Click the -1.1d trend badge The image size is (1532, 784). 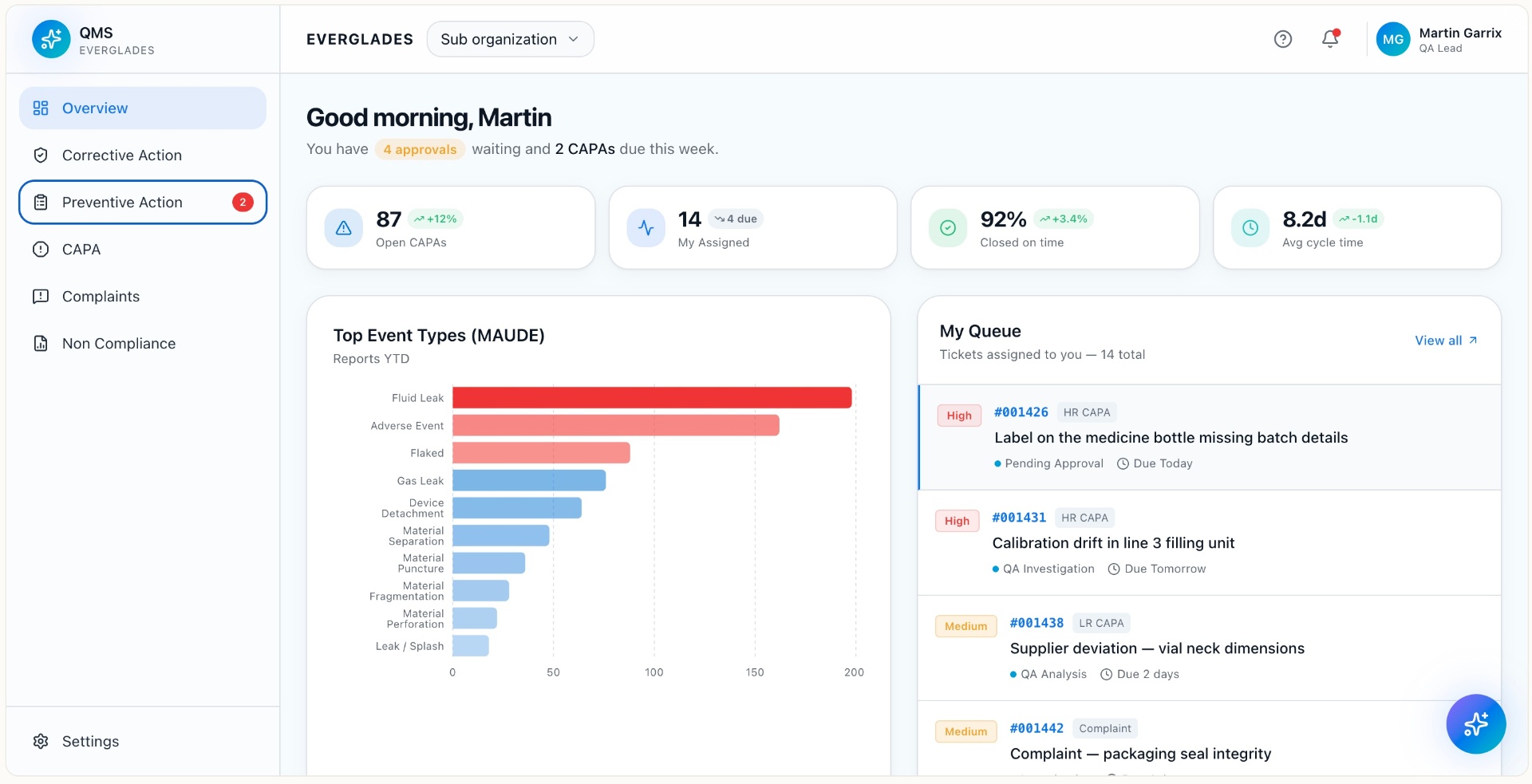pos(1358,219)
